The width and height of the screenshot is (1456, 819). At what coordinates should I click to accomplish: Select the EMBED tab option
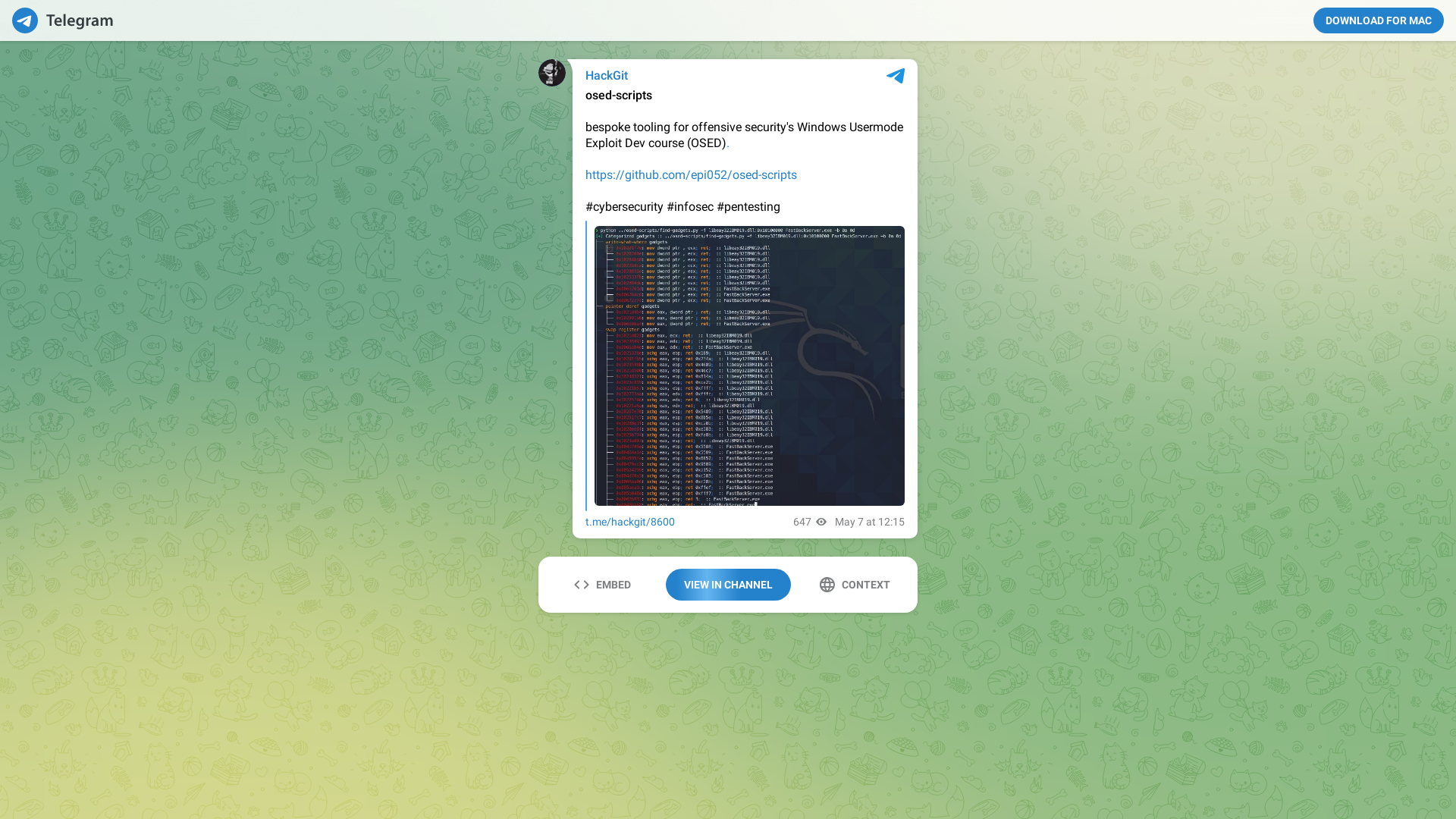pos(601,585)
